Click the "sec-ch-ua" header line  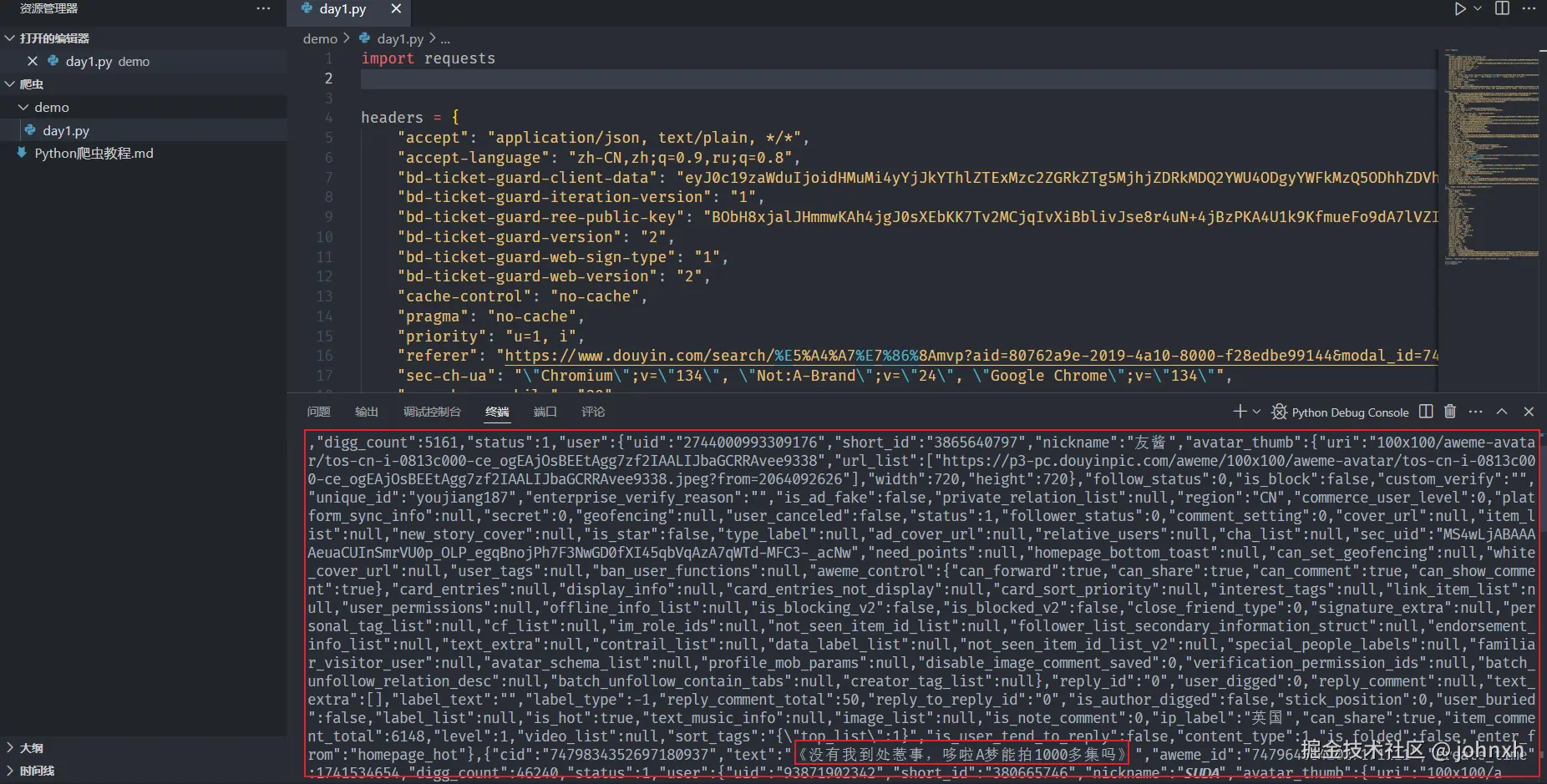(815, 376)
